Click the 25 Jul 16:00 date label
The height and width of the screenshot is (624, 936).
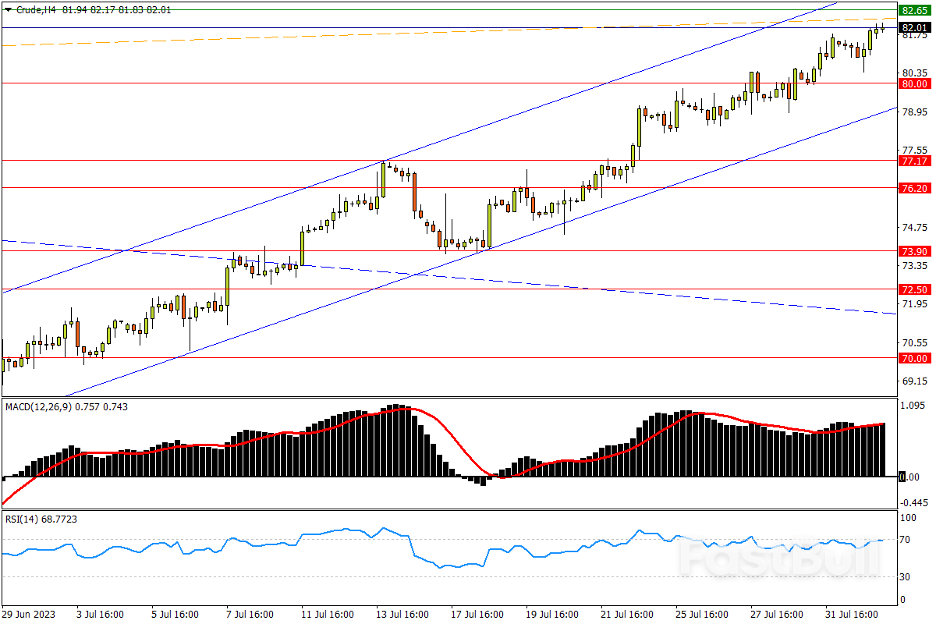tap(700, 613)
